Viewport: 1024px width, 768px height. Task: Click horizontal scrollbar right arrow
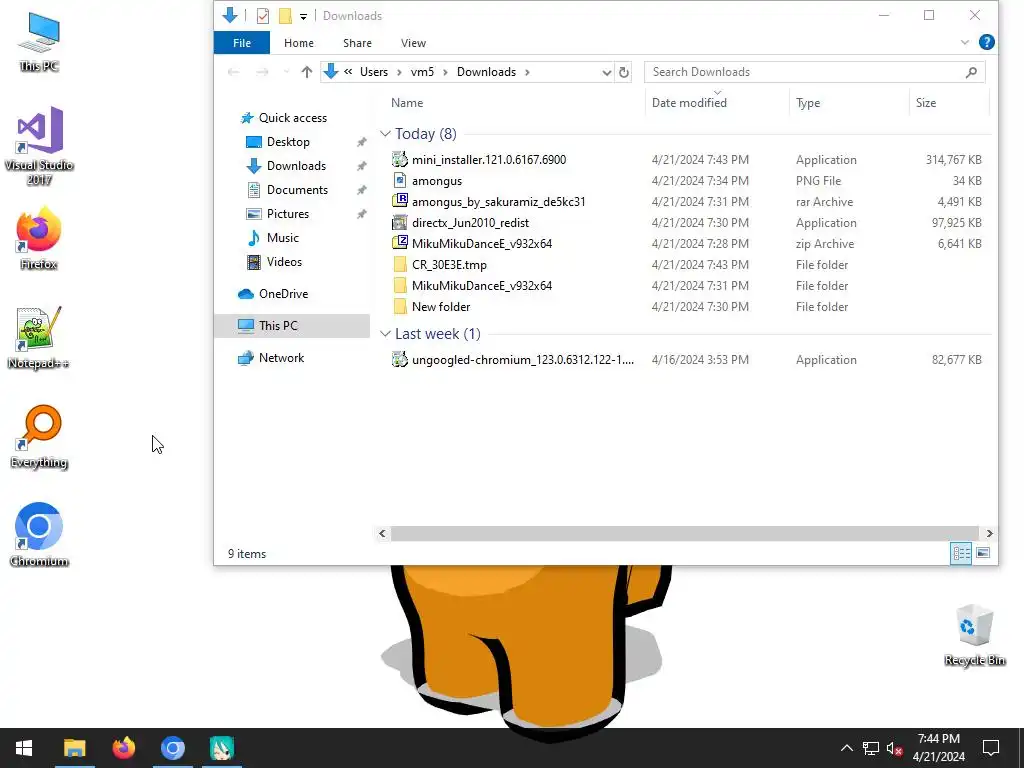point(989,534)
